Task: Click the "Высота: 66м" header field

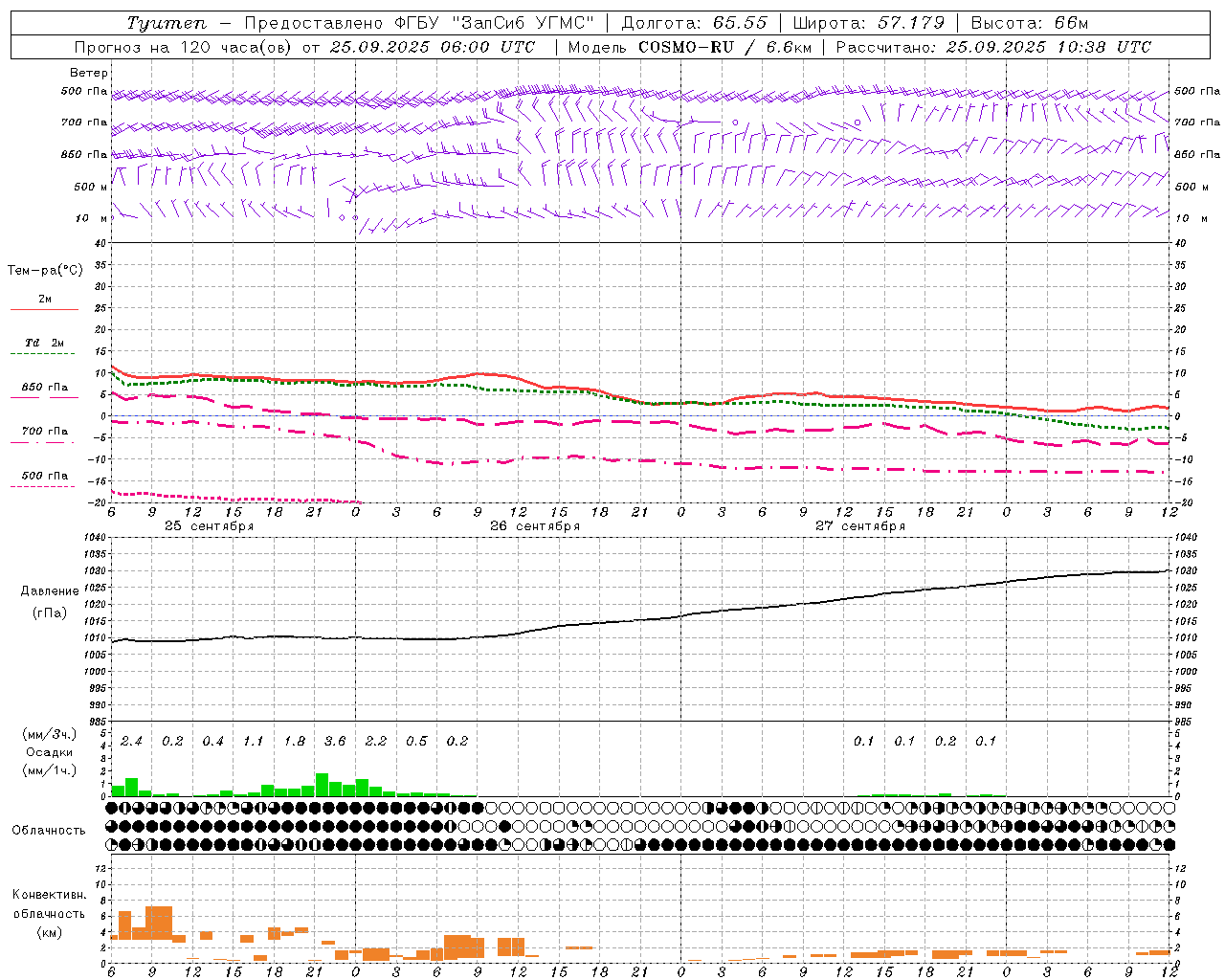Action: point(1030,23)
